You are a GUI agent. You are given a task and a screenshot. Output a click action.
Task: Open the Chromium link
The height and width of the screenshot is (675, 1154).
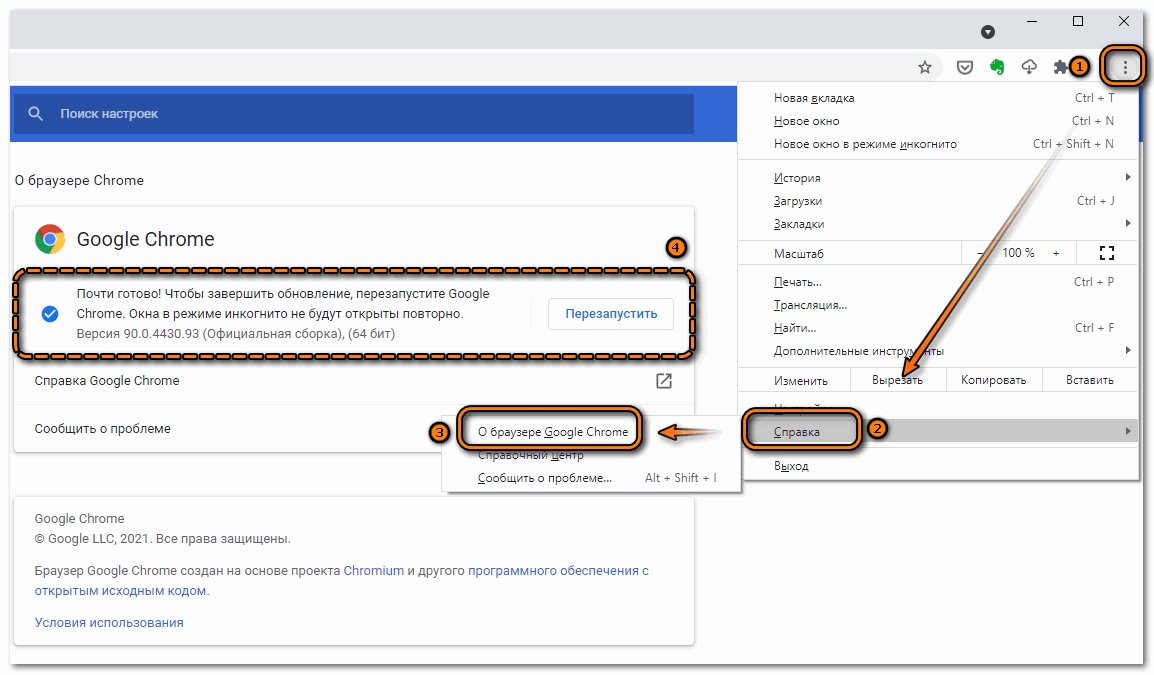click(x=374, y=570)
